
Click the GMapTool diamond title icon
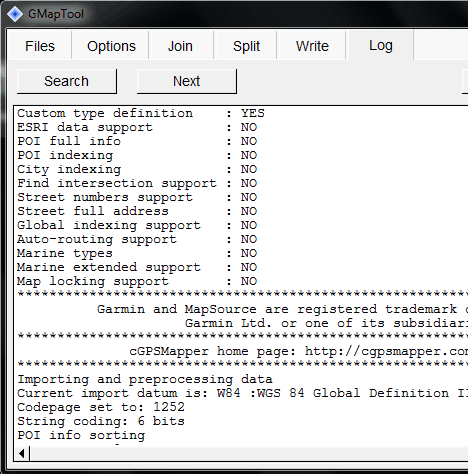tap(15, 14)
